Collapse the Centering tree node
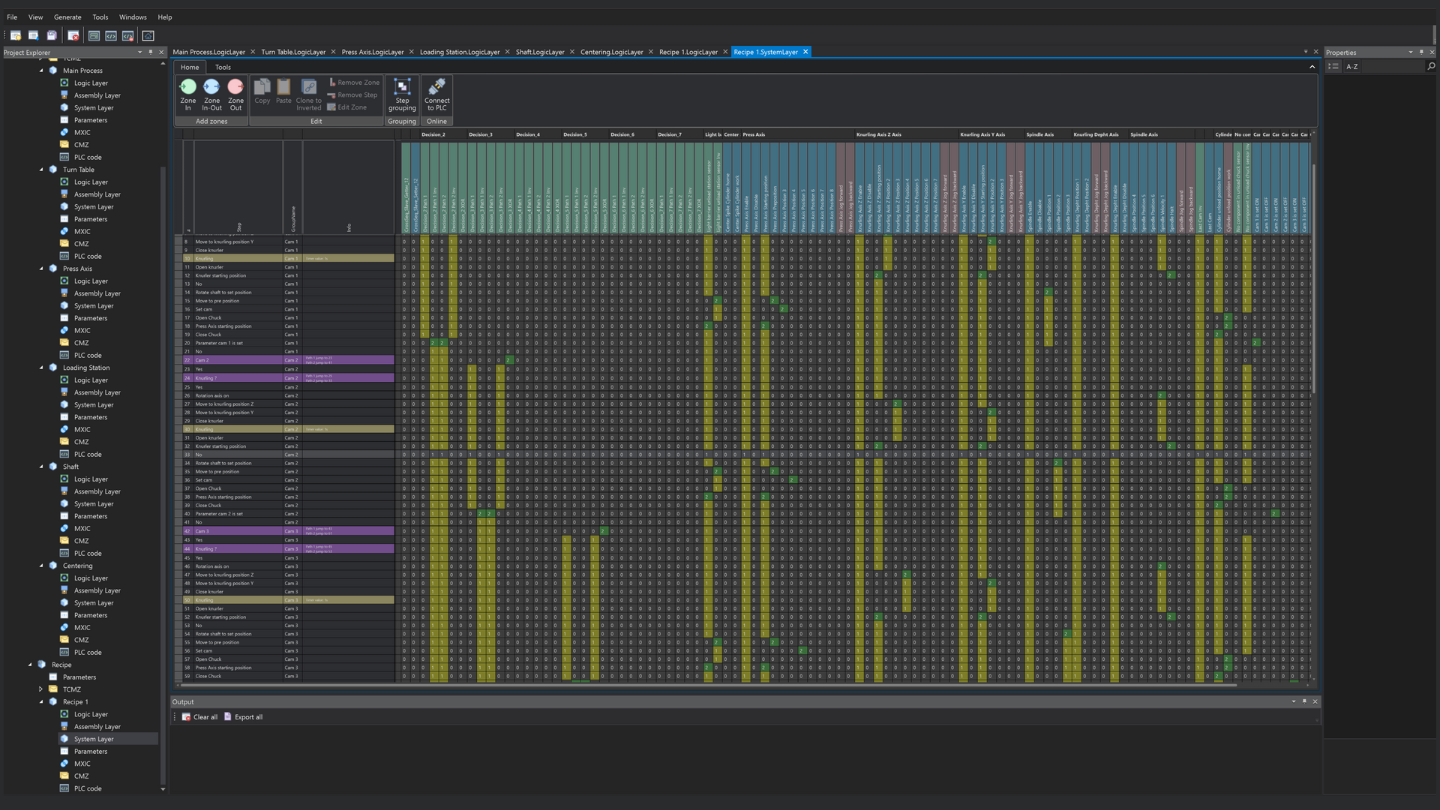The image size is (1440, 810). (42, 566)
